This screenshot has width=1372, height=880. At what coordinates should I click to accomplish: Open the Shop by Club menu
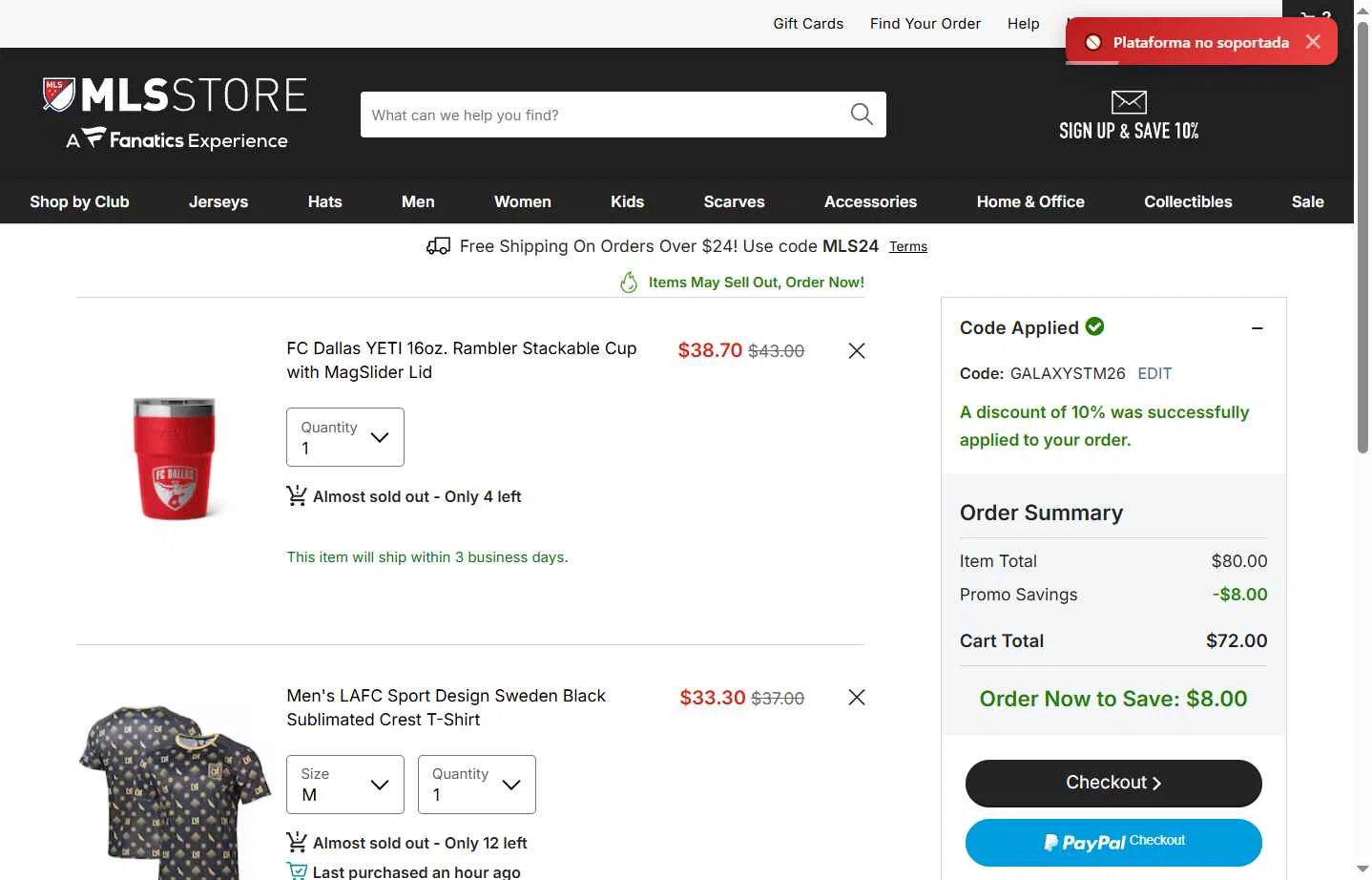pos(79,201)
